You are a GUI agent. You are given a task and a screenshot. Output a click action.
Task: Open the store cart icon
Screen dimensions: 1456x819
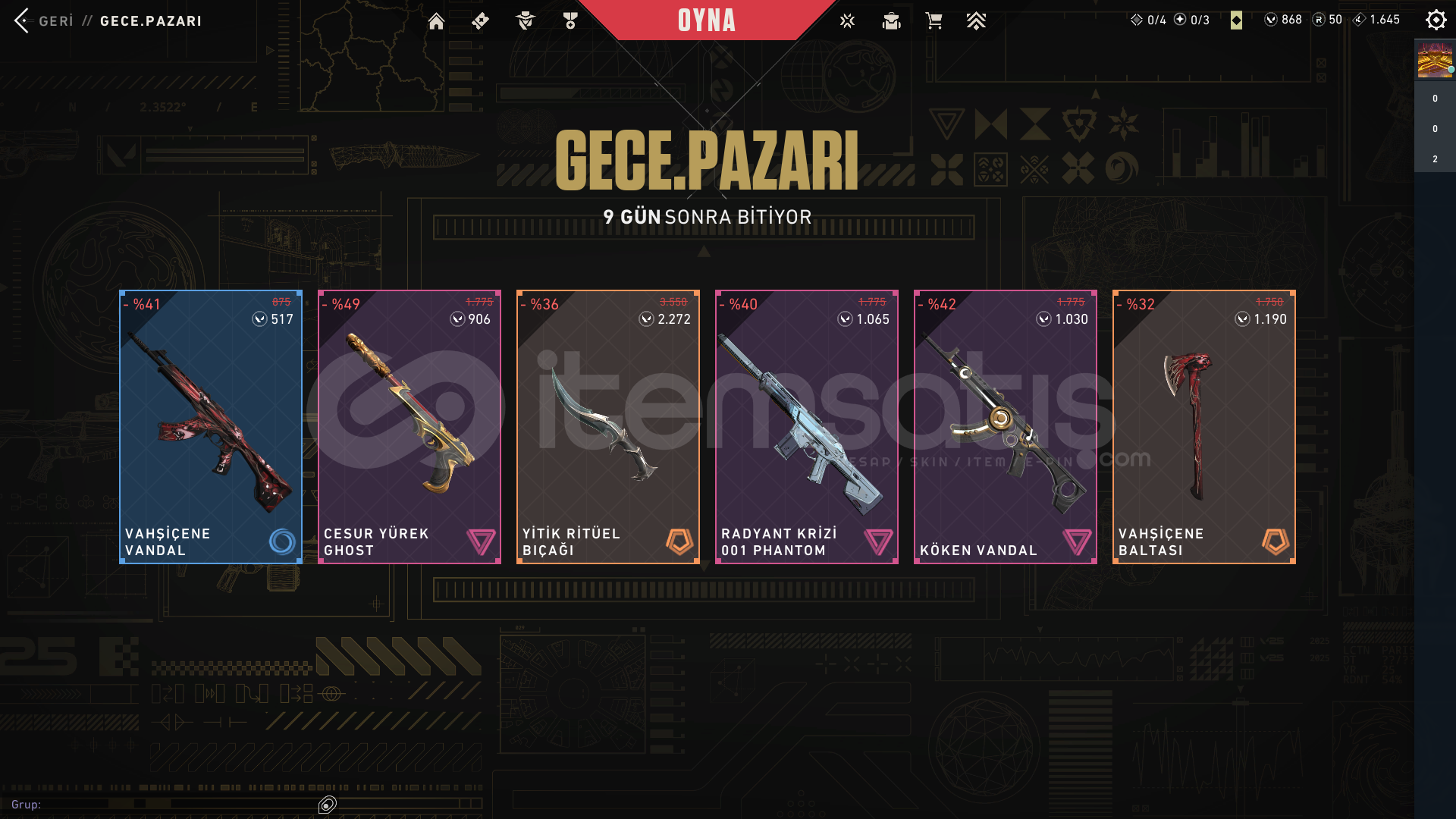pos(934,21)
